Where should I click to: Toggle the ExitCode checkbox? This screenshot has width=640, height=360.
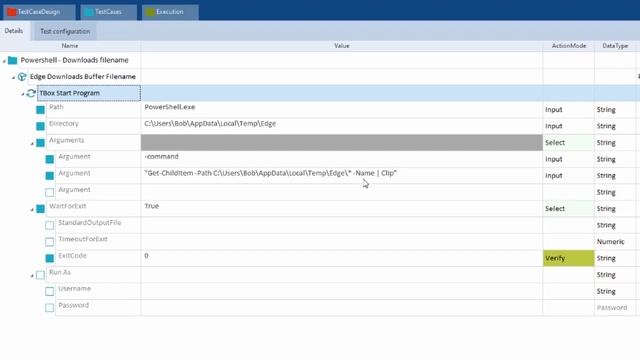(49, 258)
